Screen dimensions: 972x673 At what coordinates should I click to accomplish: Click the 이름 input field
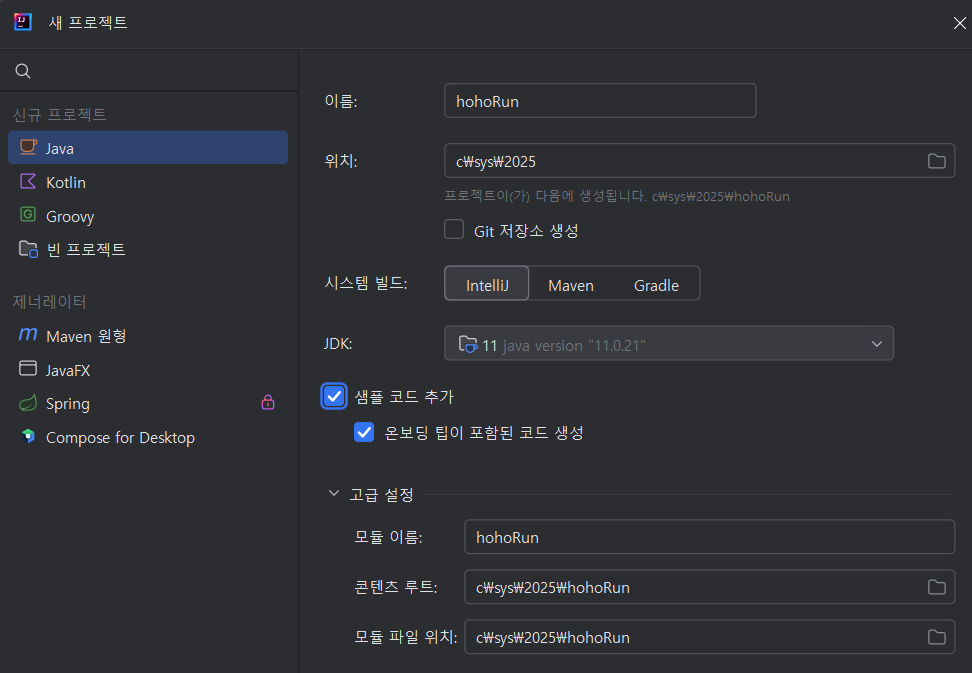(600, 100)
